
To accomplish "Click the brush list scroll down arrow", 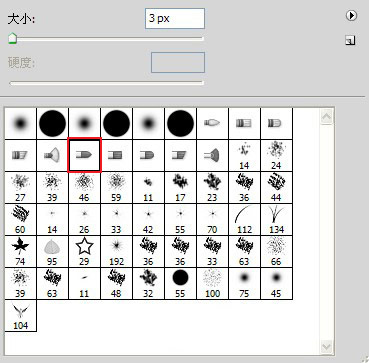I will click(x=326, y=346).
